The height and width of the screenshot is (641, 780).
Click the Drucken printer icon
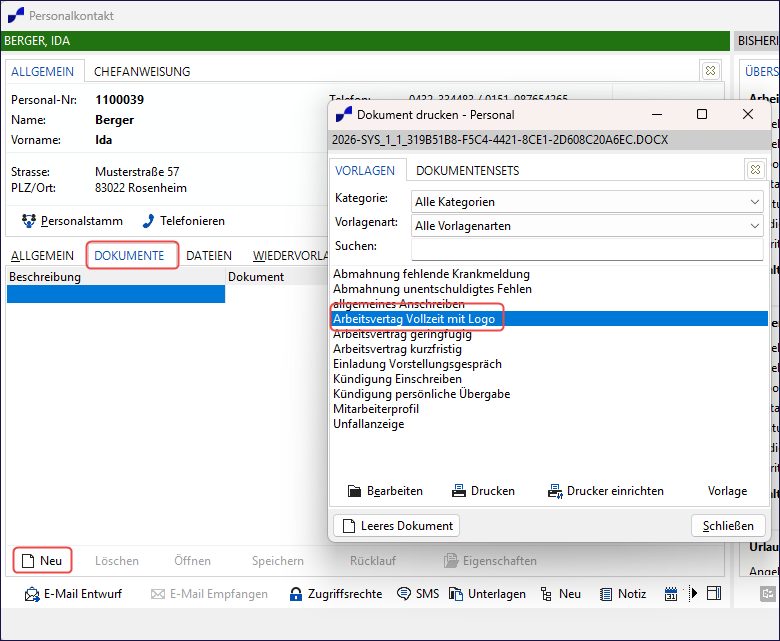pos(459,491)
